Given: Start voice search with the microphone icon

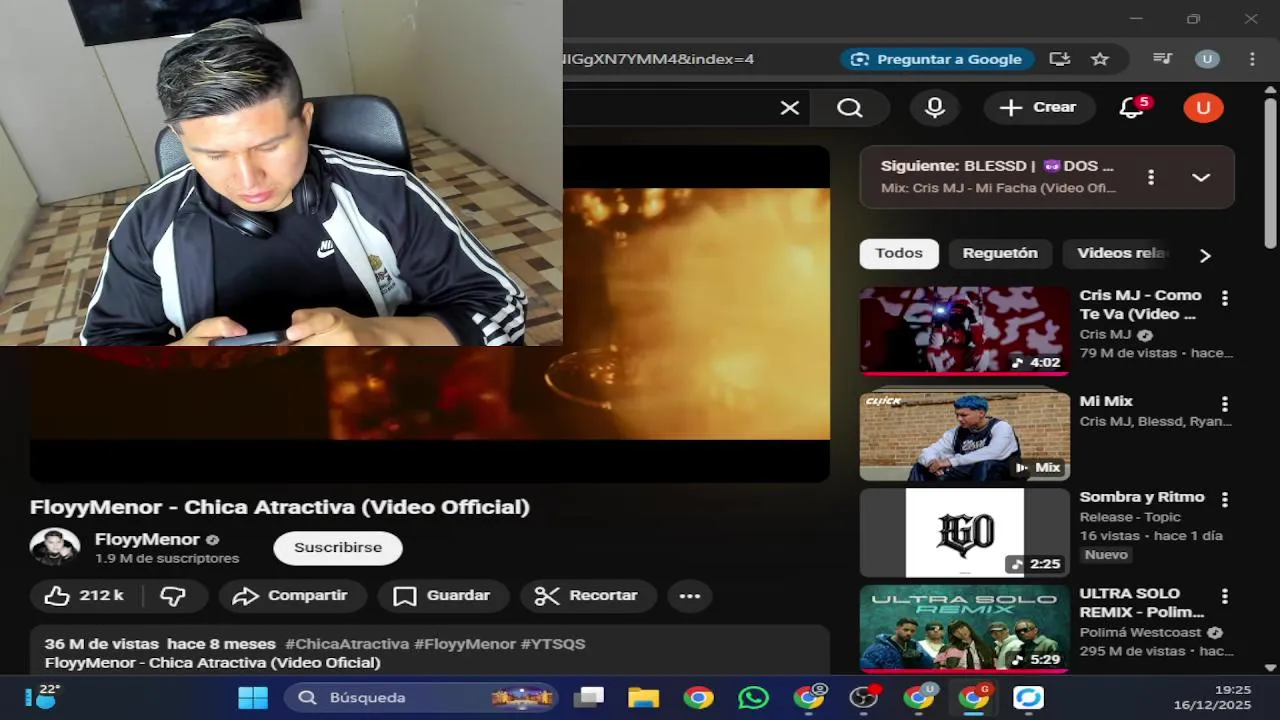Looking at the screenshot, I should click(x=935, y=108).
